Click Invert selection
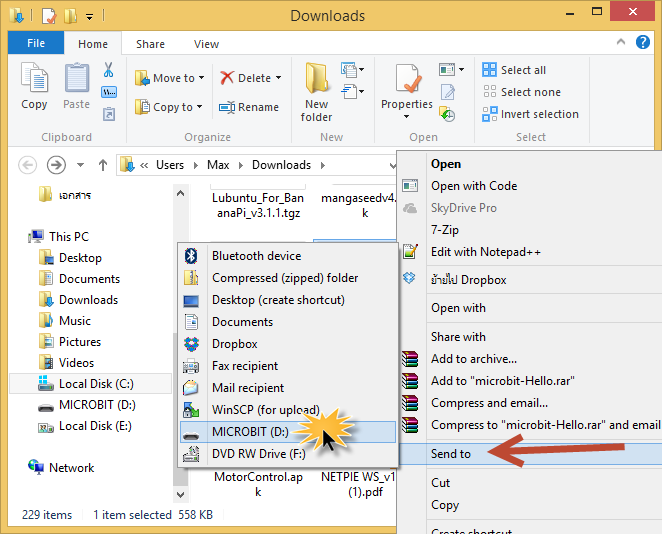Screen dimensions: 662x534 [530, 114]
